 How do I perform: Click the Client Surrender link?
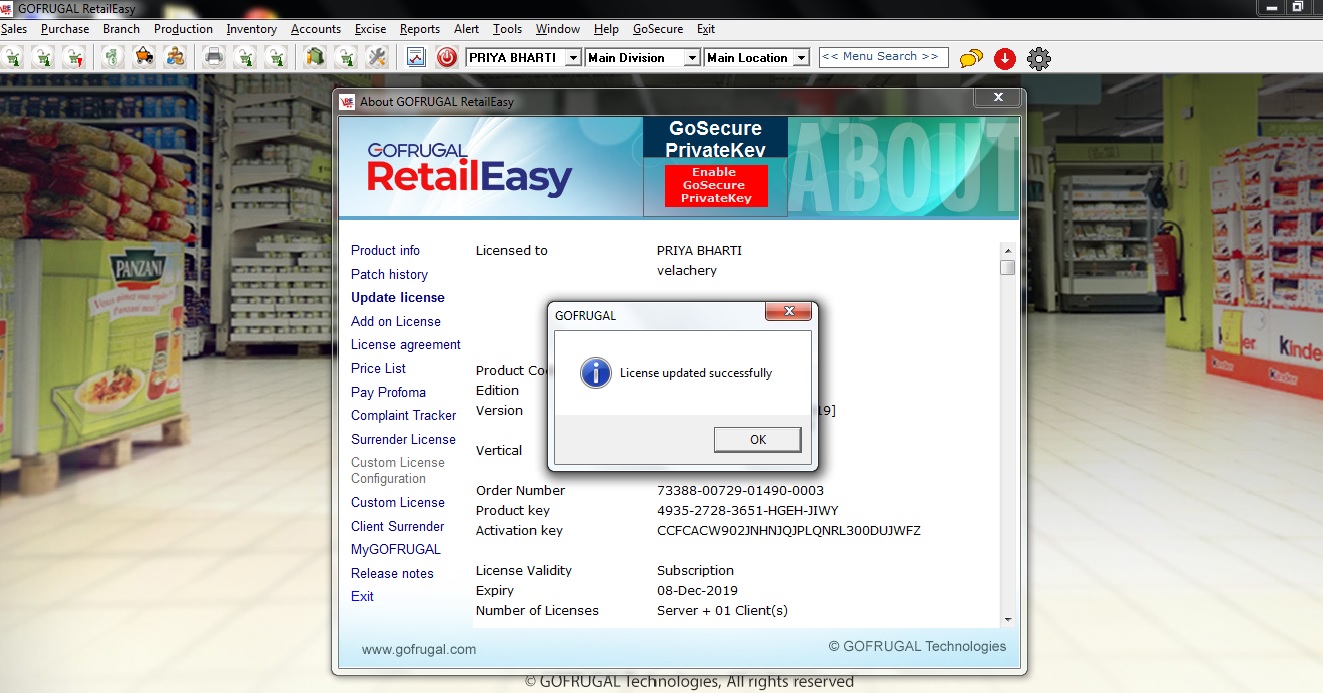398,526
